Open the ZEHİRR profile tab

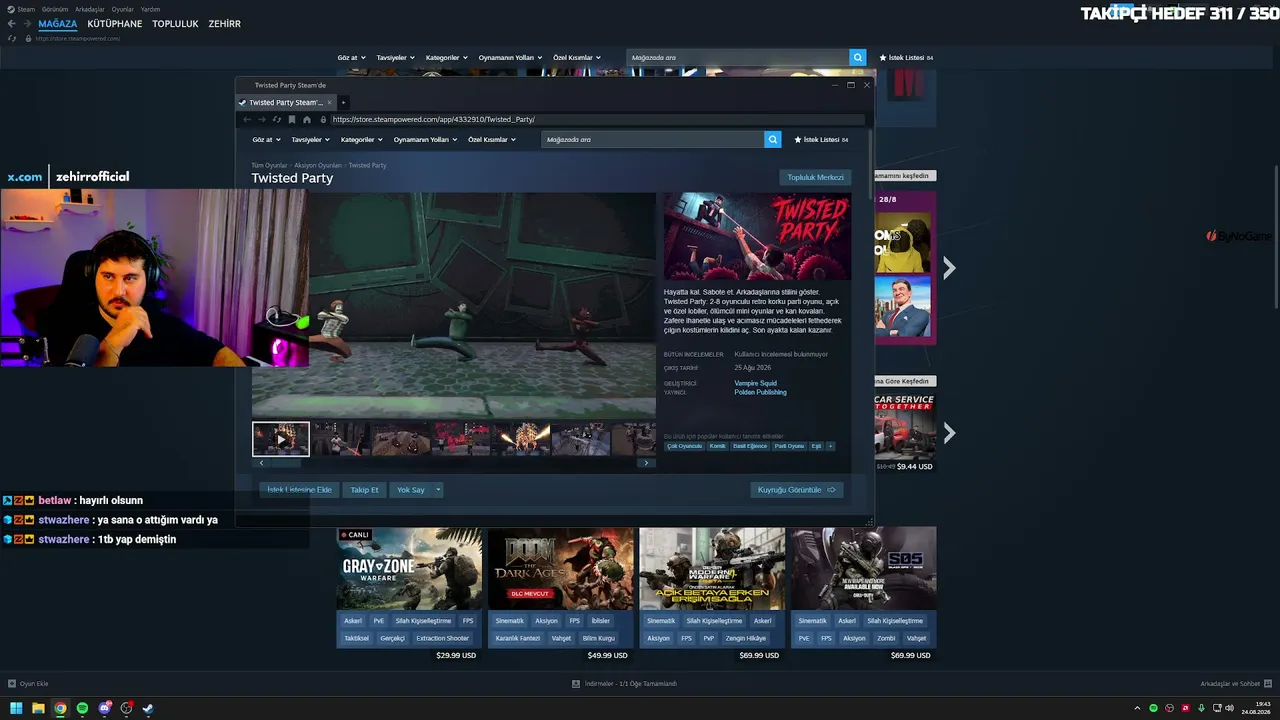[224, 24]
